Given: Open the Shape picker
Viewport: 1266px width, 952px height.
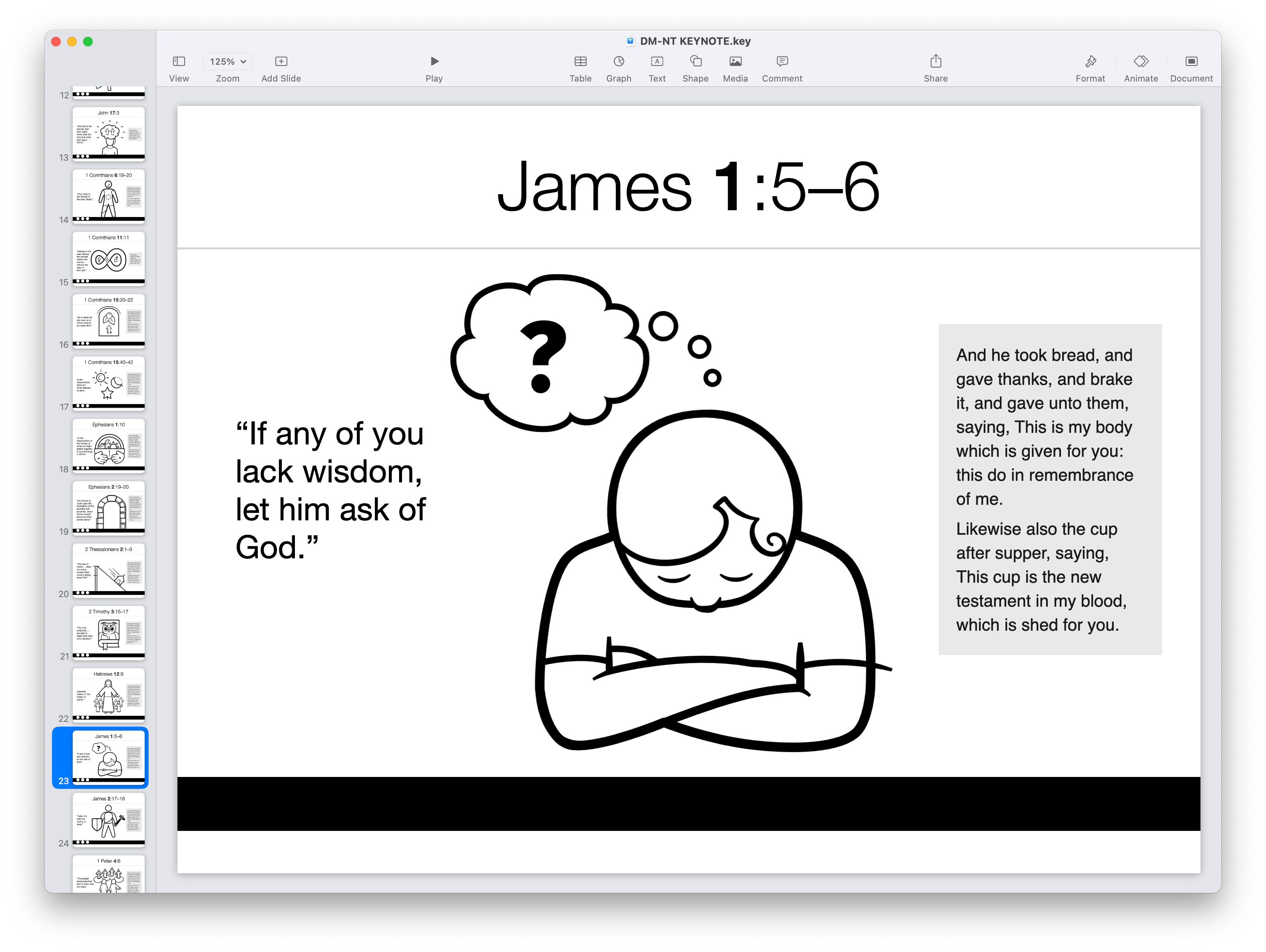Looking at the screenshot, I should pyautogui.click(x=695, y=68).
